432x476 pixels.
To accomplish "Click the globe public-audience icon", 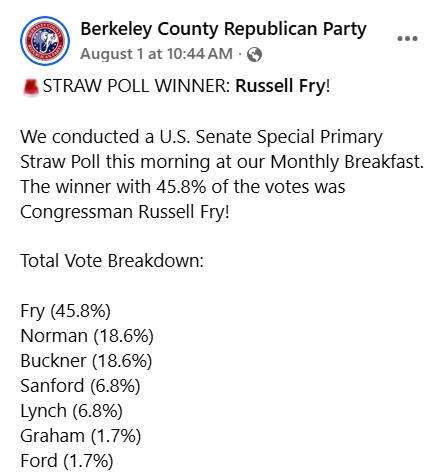I will coord(254,54).
